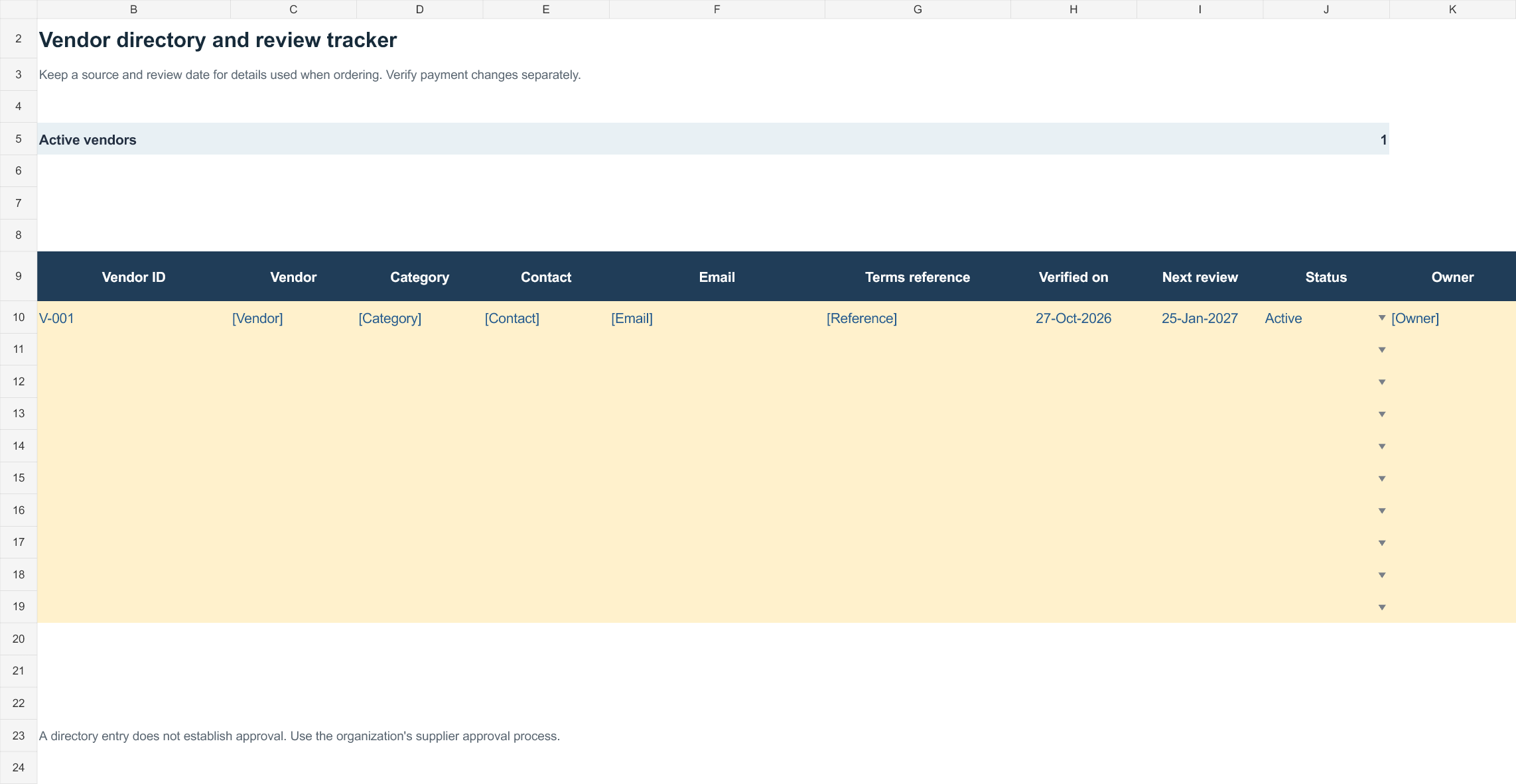Select the [Owner] placeholder cell
Image resolution: width=1516 pixels, height=784 pixels.
tap(1452, 318)
